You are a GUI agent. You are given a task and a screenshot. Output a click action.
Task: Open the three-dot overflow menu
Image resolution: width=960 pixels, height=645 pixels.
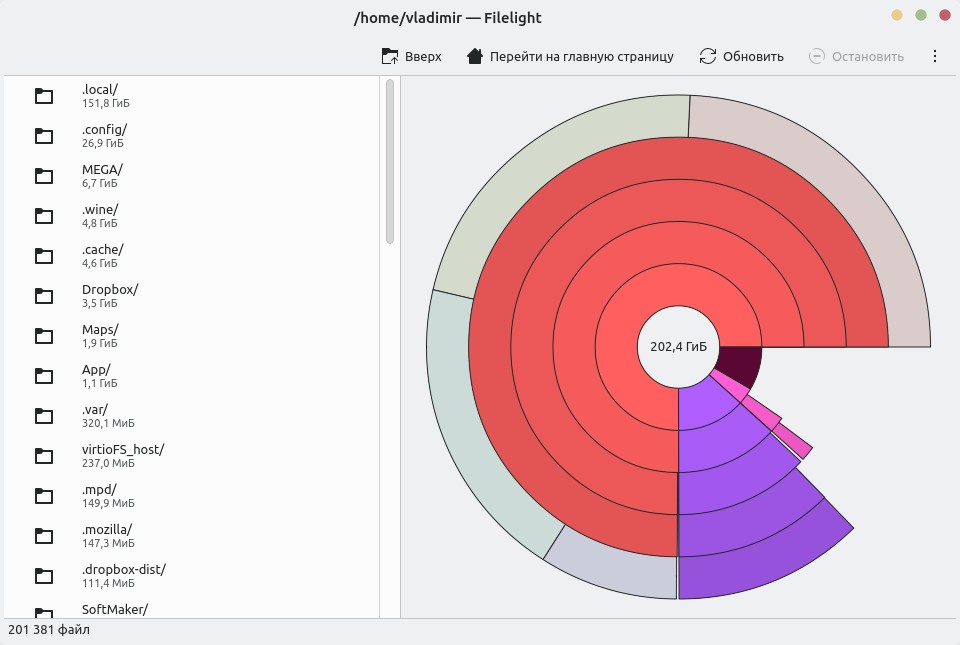pyautogui.click(x=935, y=56)
